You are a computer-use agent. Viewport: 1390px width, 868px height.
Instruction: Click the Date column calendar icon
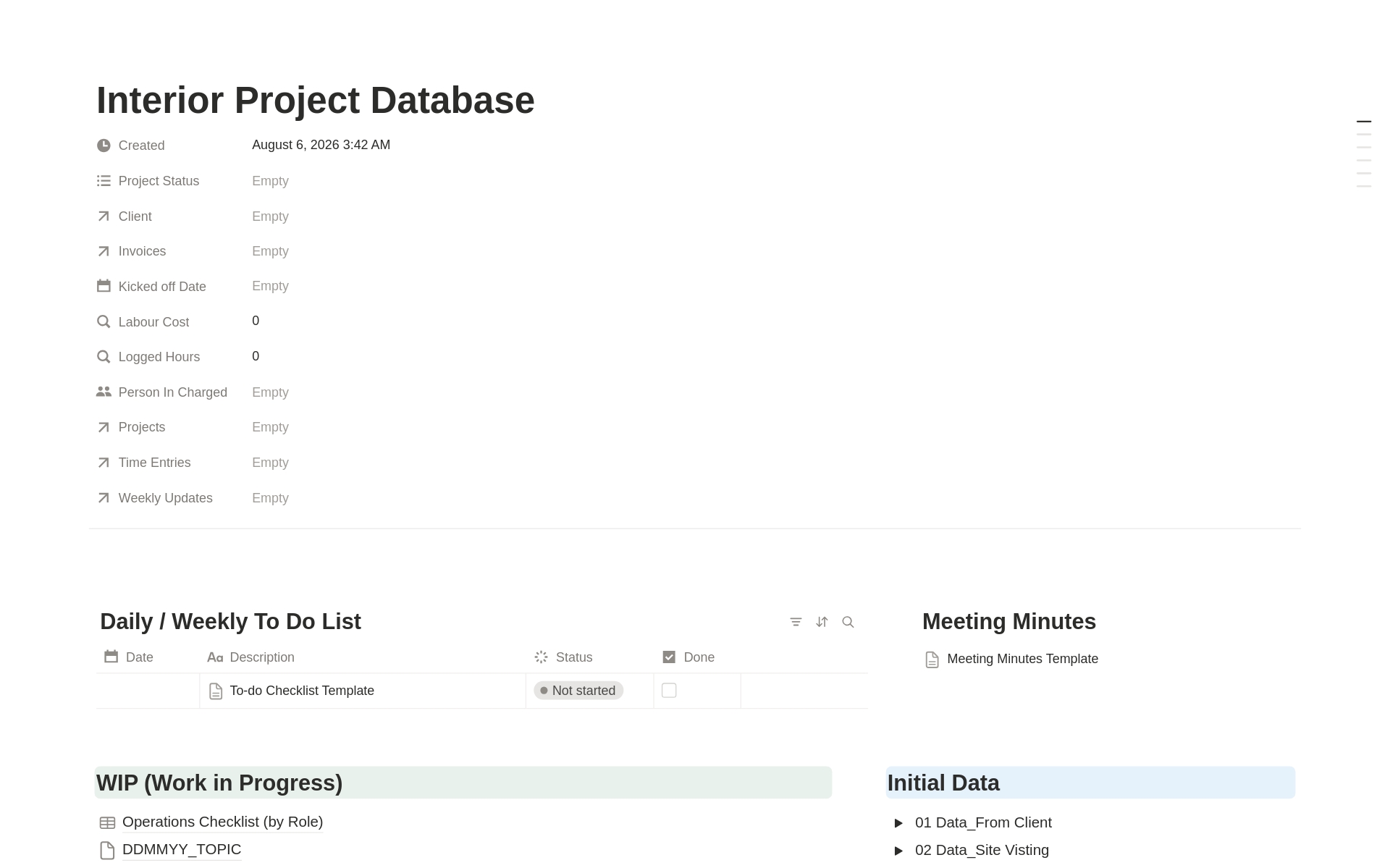(111, 657)
